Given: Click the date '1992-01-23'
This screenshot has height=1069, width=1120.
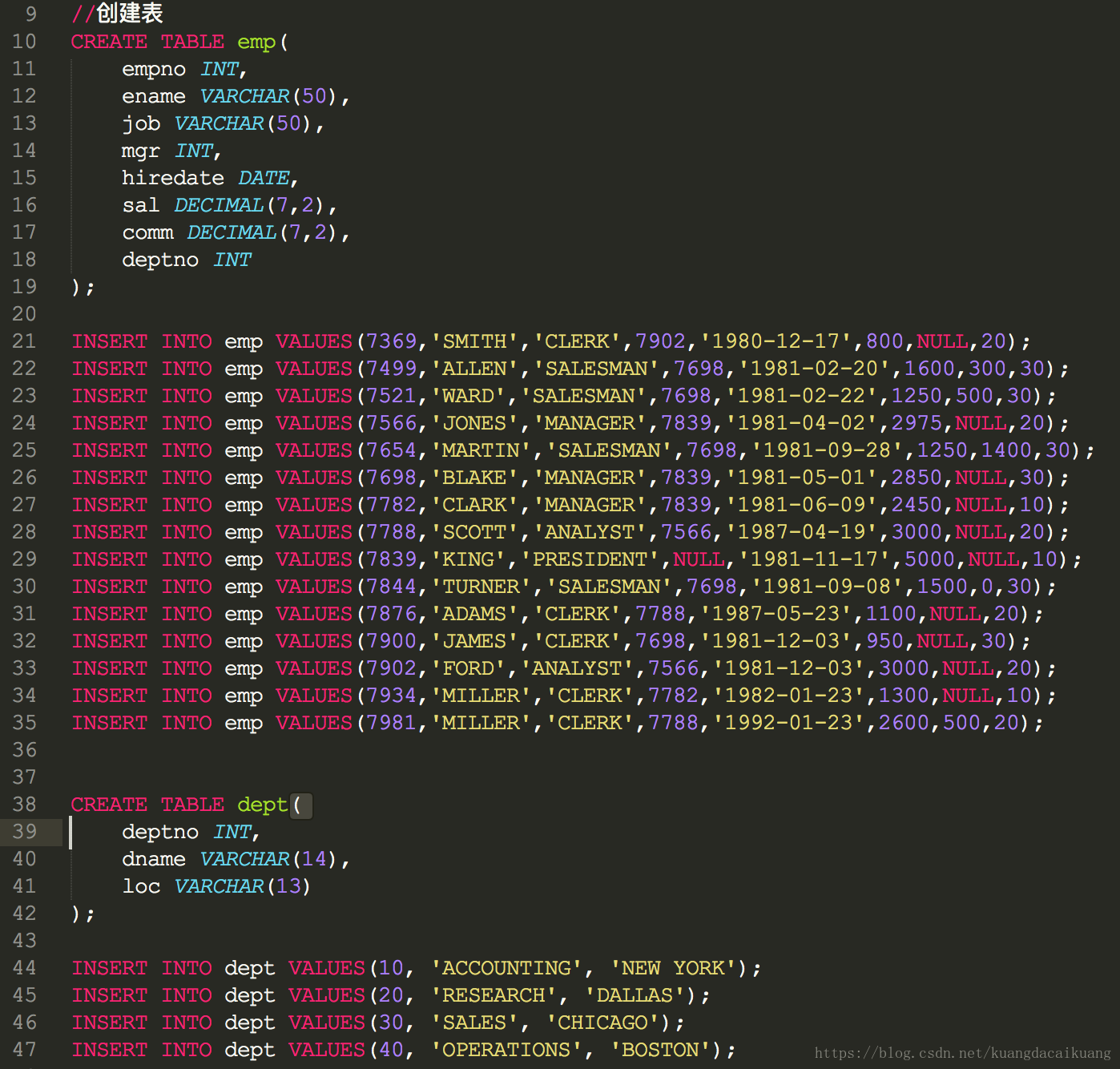Looking at the screenshot, I should [789, 724].
